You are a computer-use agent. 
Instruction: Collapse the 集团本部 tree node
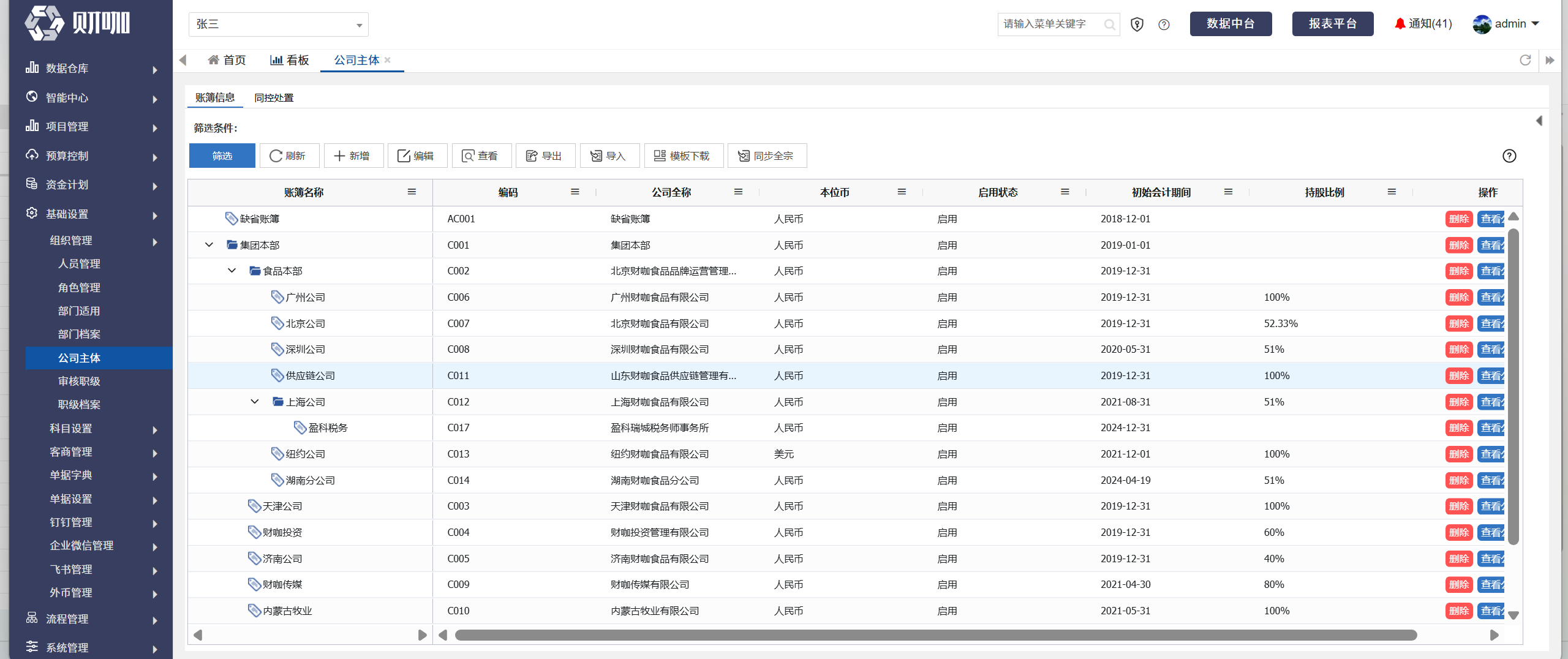[x=209, y=245]
